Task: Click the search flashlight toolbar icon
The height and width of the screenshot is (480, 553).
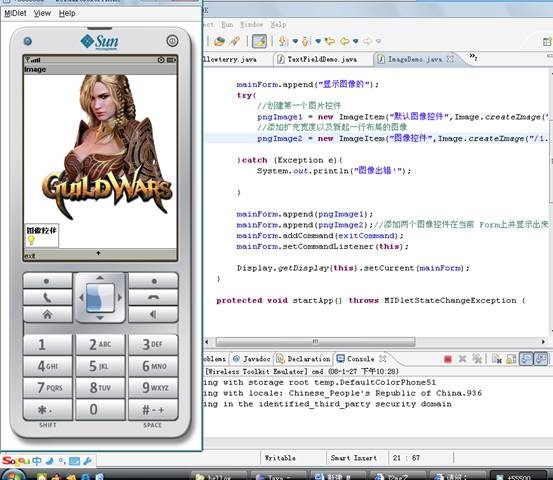Action: tap(235, 41)
